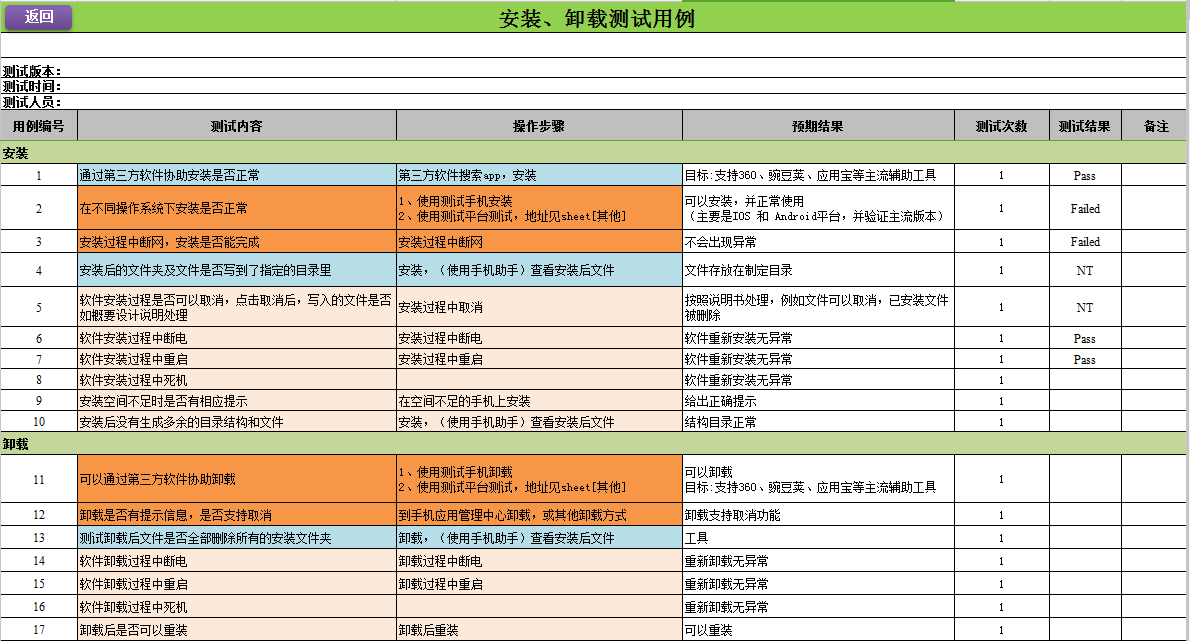1190x641 pixels.
Task: Select the Pass result of case 6
Action: pyautogui.click(x=1085, y=338)
